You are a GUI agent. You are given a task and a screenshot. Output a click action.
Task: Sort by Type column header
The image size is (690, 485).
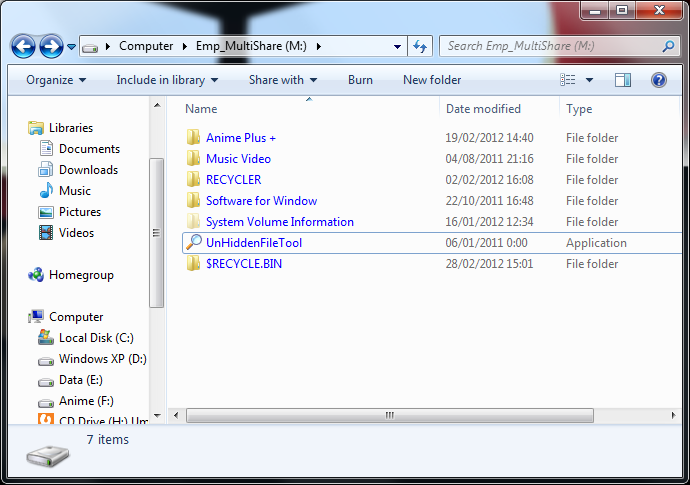(x=579, y=109)
